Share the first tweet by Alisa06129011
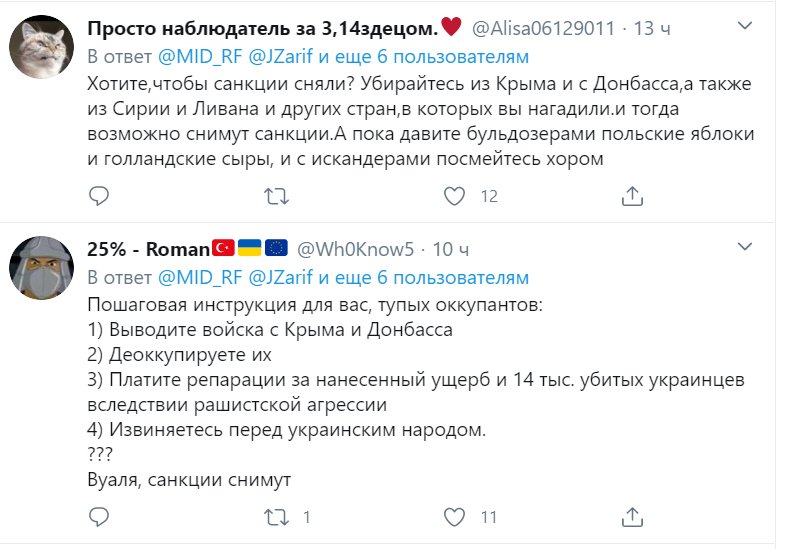Image resolution: width=789 pixels, height=549 pixels. click(632, 195)
